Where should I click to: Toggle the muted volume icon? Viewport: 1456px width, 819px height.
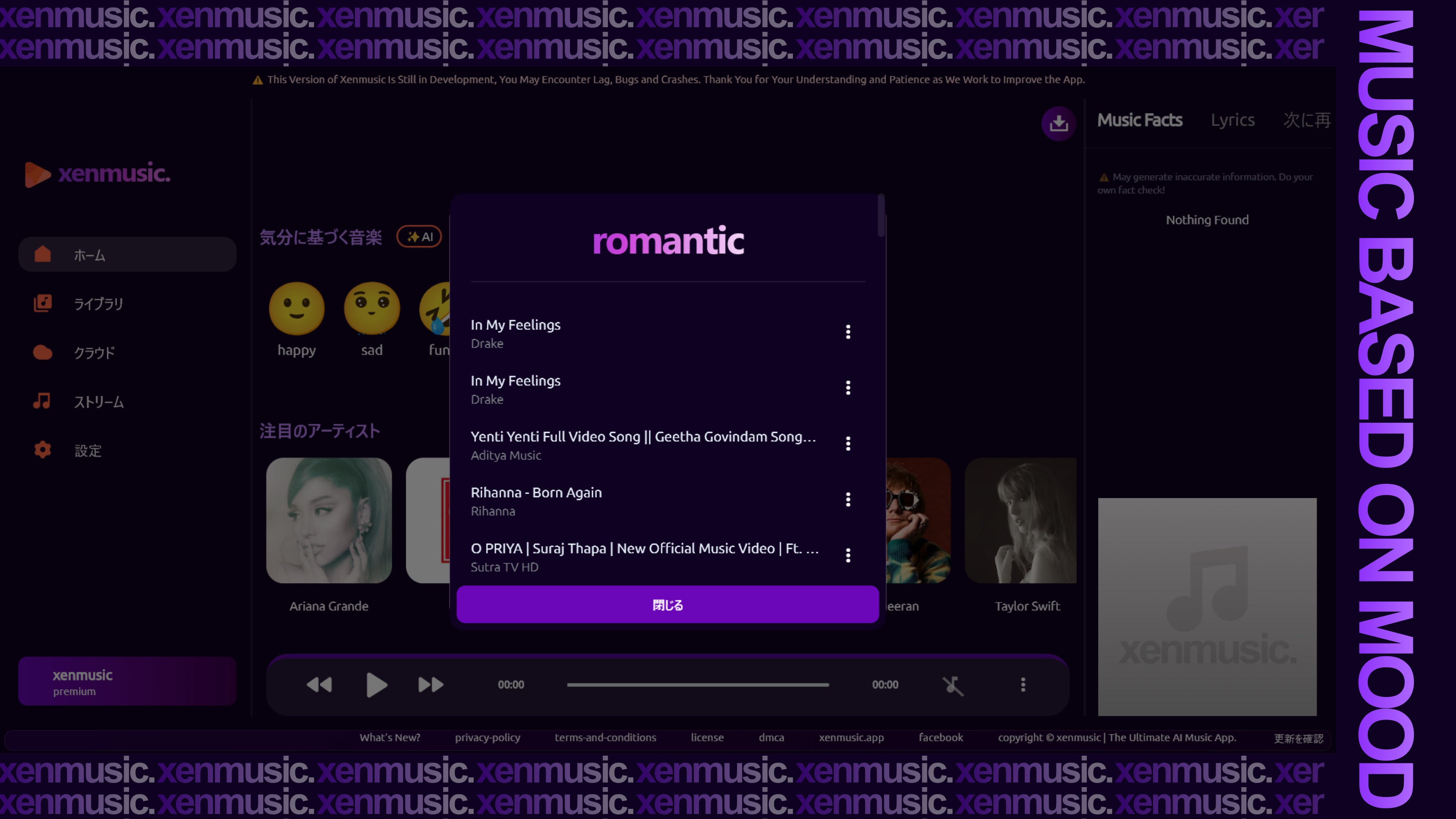952,685
